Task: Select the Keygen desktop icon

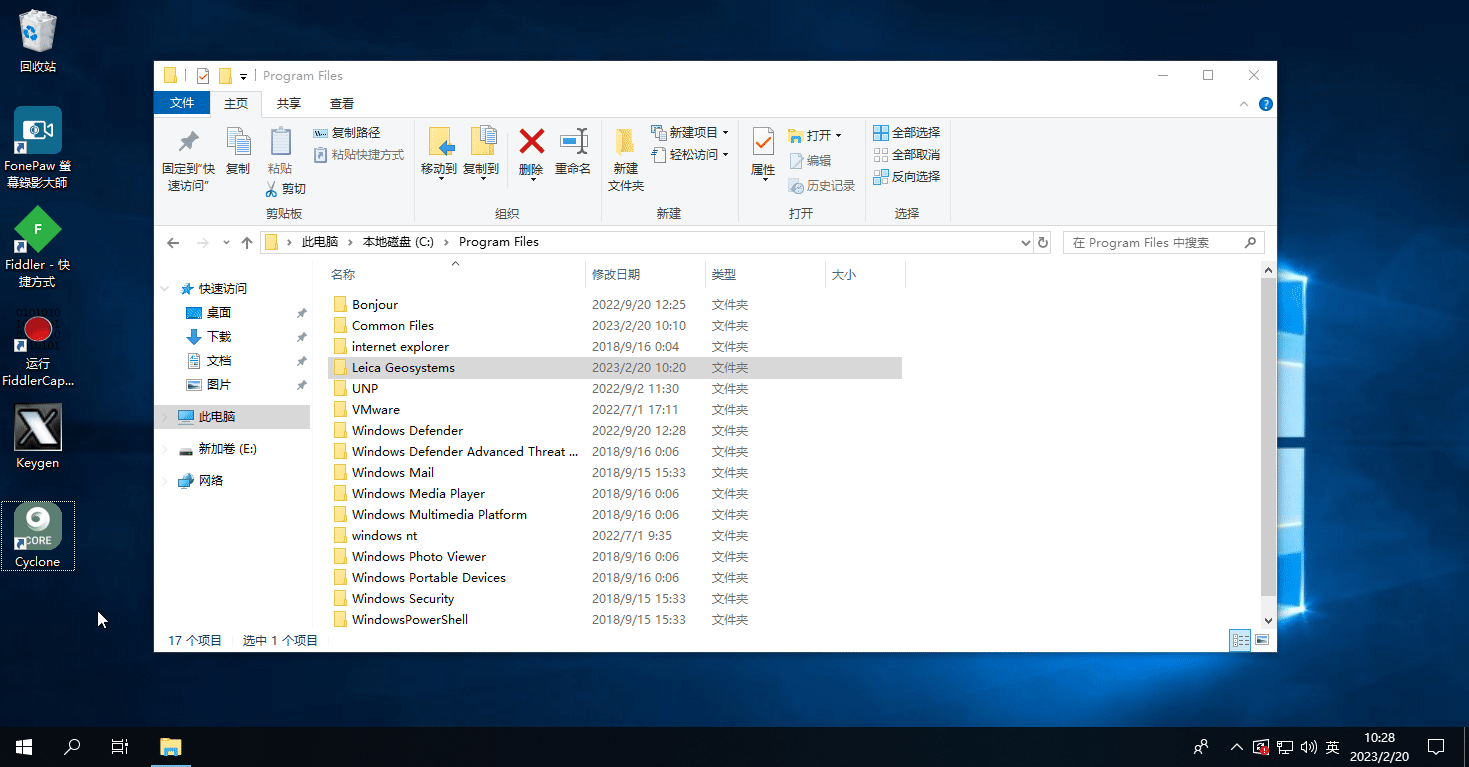Action: tap(38, 436)
